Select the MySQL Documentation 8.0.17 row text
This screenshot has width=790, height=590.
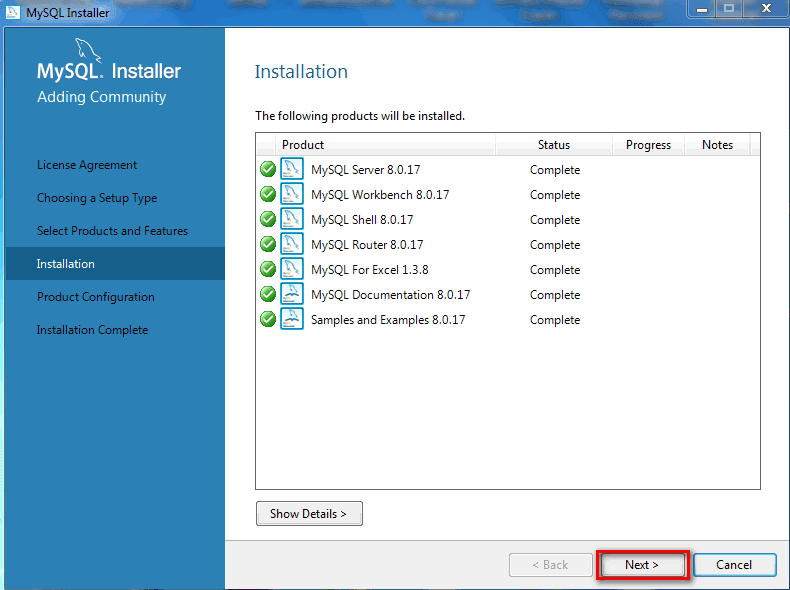(x=390, y=295)
